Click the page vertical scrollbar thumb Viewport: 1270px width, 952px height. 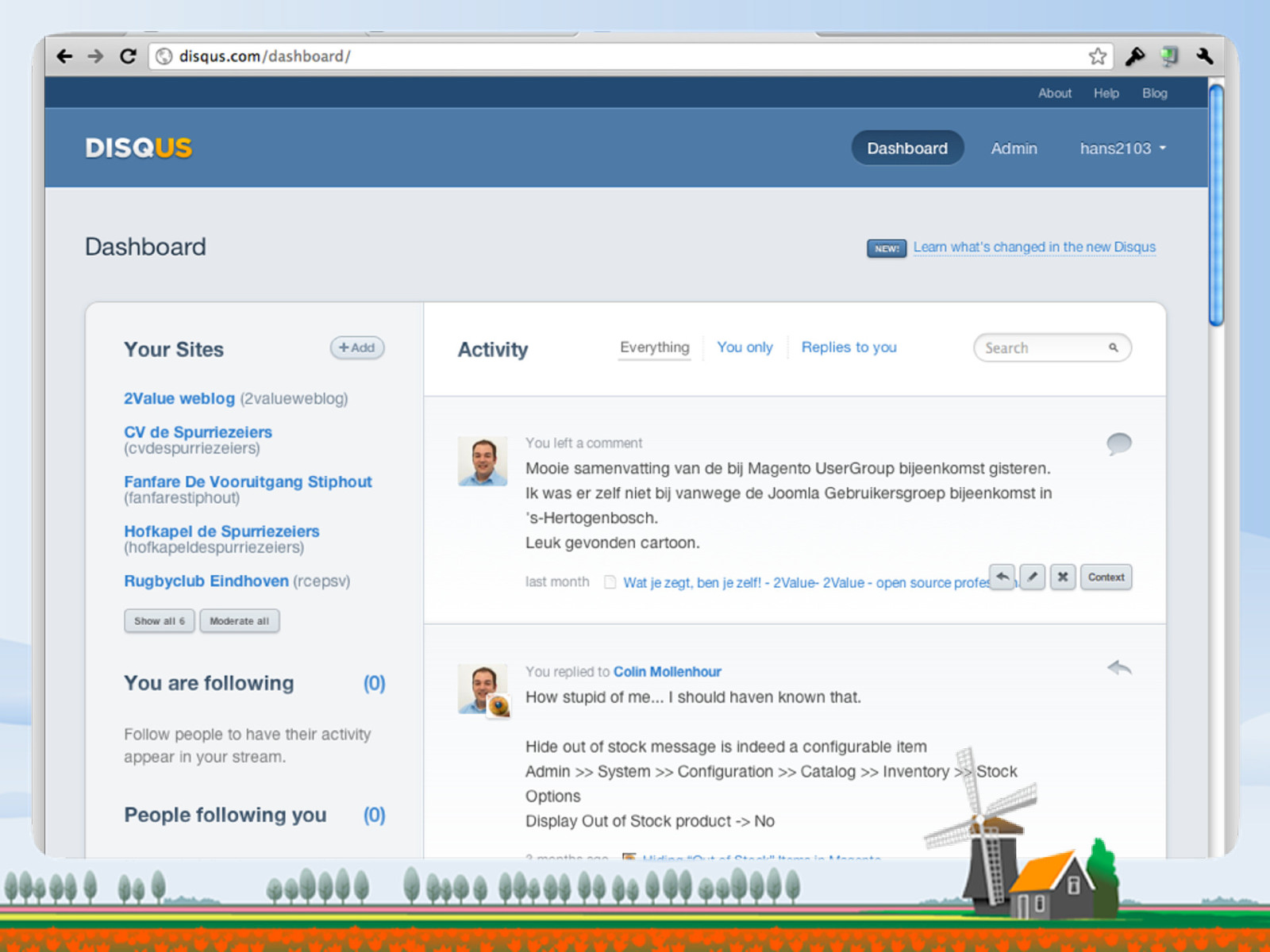click(x=1216, y=205)
